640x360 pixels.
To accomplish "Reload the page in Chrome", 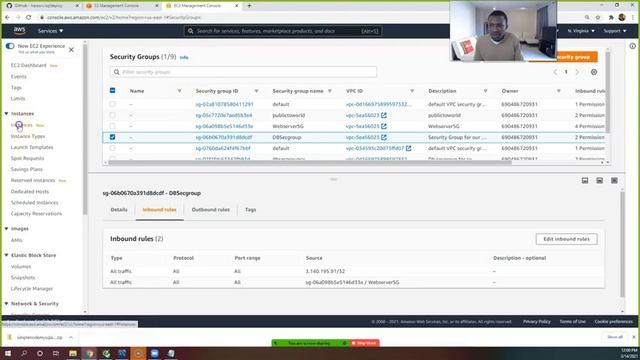I will (29, 18).
